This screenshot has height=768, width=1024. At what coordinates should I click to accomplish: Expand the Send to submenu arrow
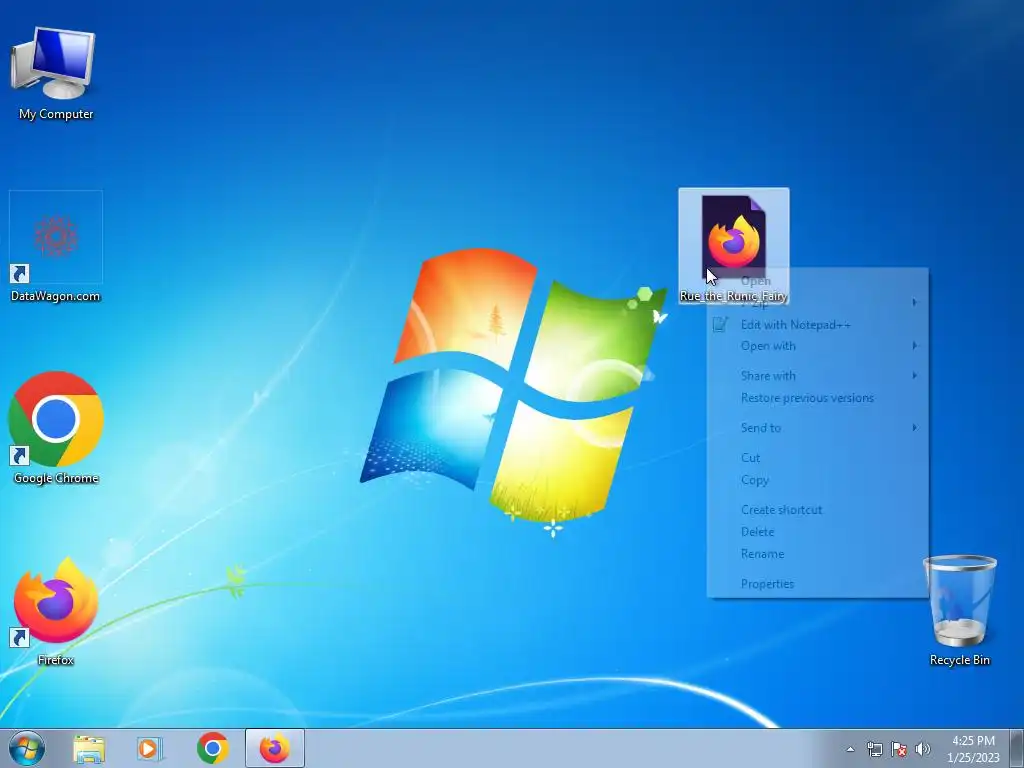(915, 428)
